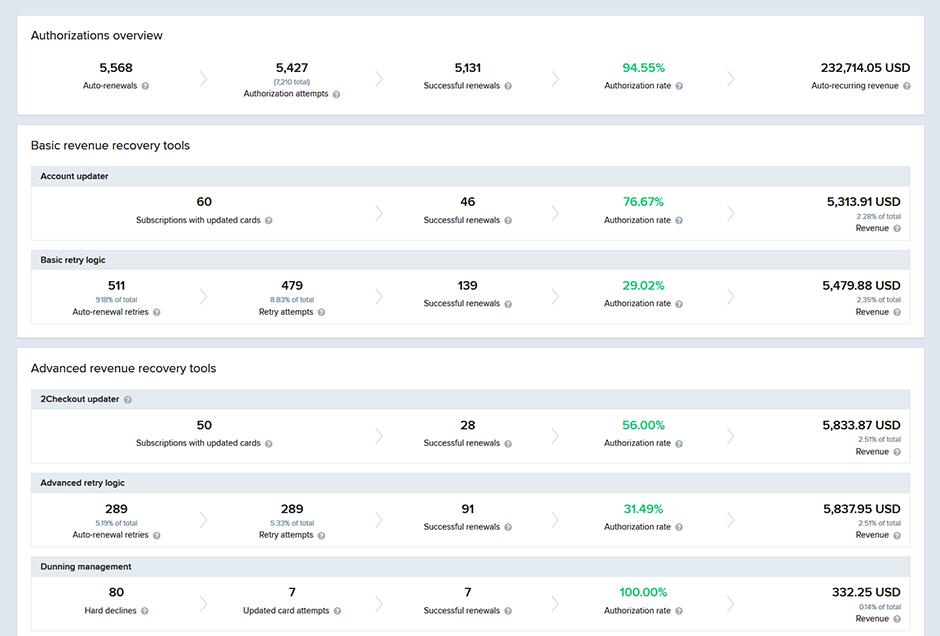Click help icon next to Hard declines

(145, 611)
